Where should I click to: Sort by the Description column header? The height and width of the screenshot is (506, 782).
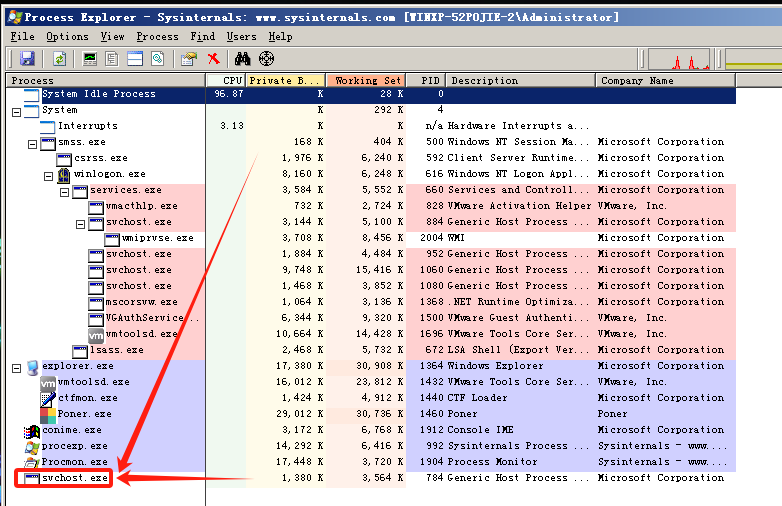pos(521,80)
